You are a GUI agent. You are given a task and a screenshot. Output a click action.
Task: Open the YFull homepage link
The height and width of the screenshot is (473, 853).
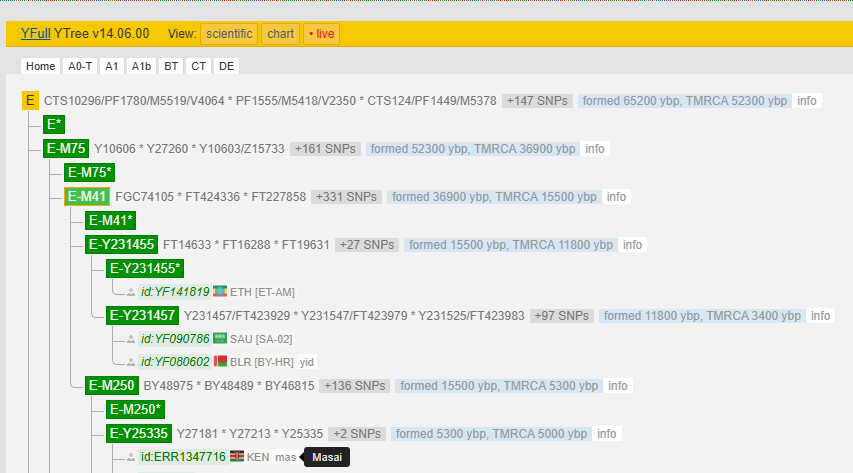[35, 34]
